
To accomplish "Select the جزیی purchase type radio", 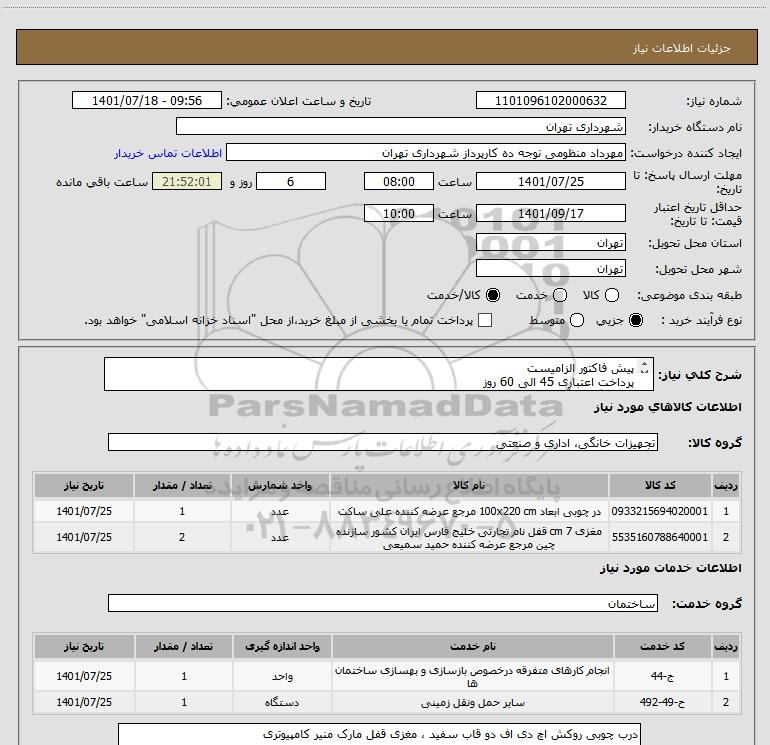I will tap(636, 320).
